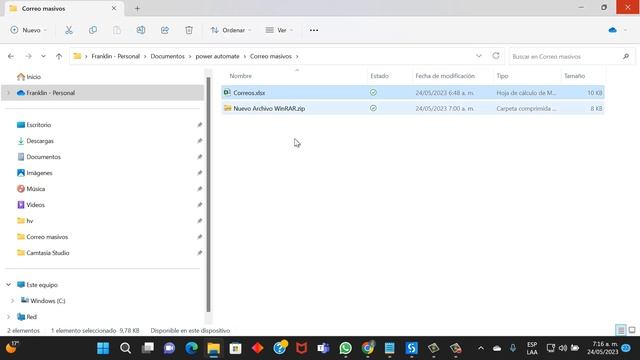Screen dimensions: 640x360
Task: Click the Share icon in toolbar
Action: 165,30
